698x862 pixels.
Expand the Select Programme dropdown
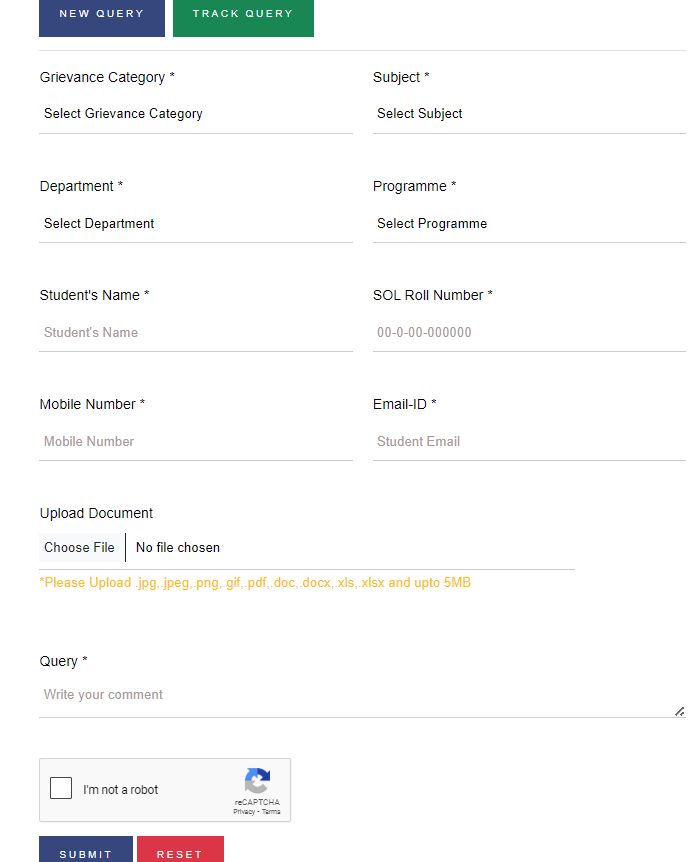point(529,224)
